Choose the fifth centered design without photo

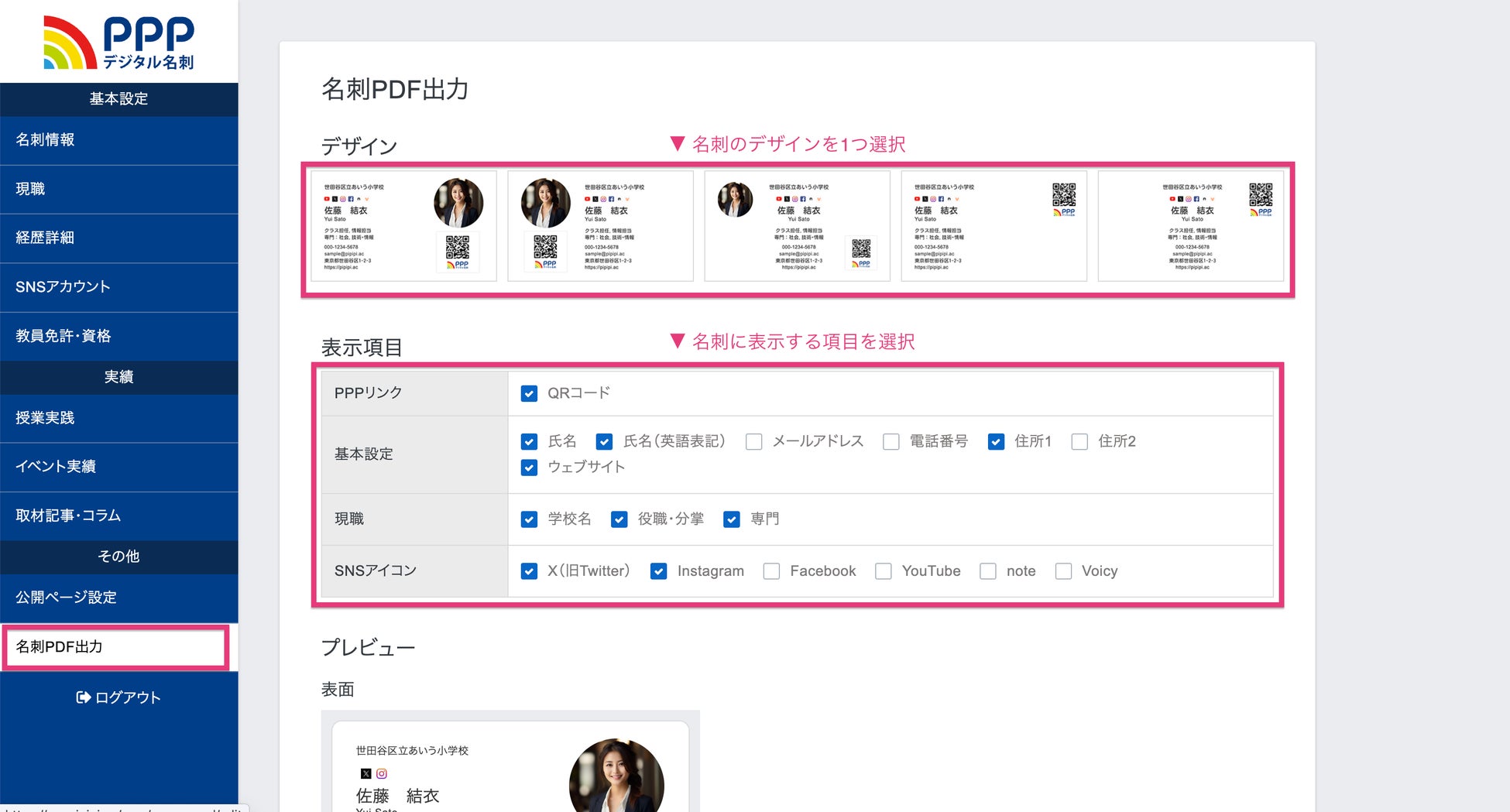click(1190, 226)
